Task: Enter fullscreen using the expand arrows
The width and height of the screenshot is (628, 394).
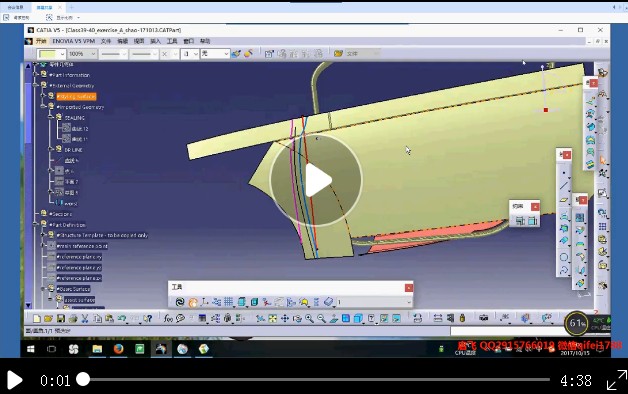Action: pos(616,380)
